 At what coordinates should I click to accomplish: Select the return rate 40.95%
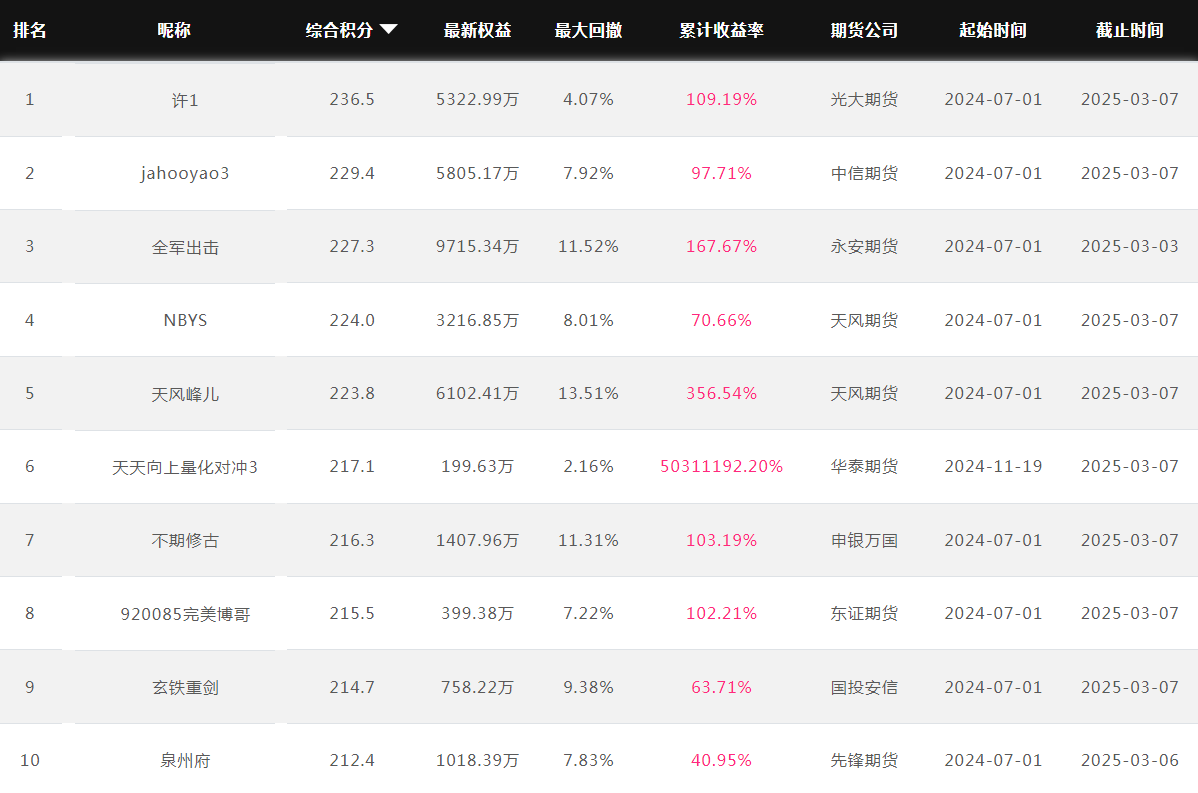(x=721, y=760)
